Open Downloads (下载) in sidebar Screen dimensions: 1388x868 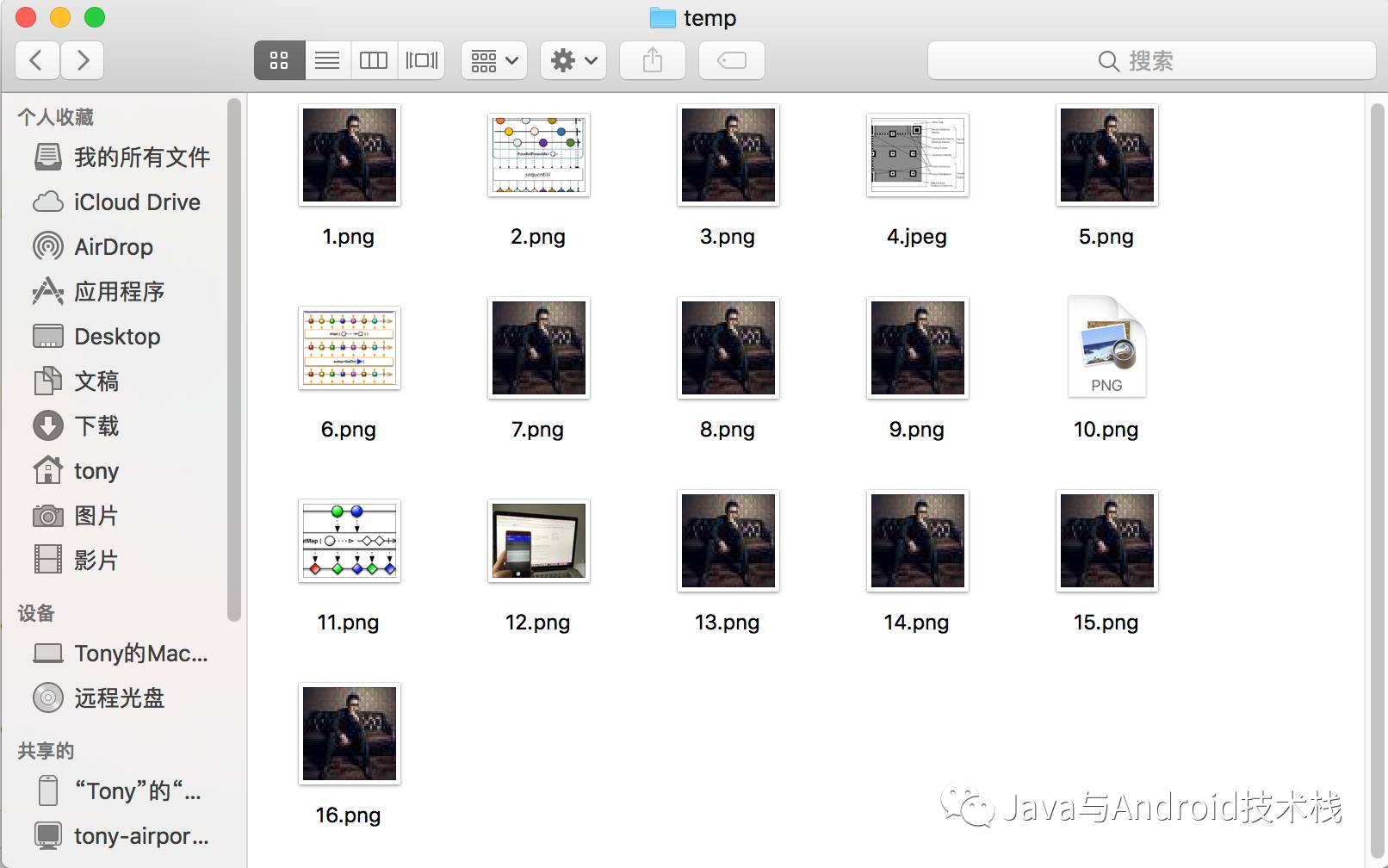coord(122,425)
